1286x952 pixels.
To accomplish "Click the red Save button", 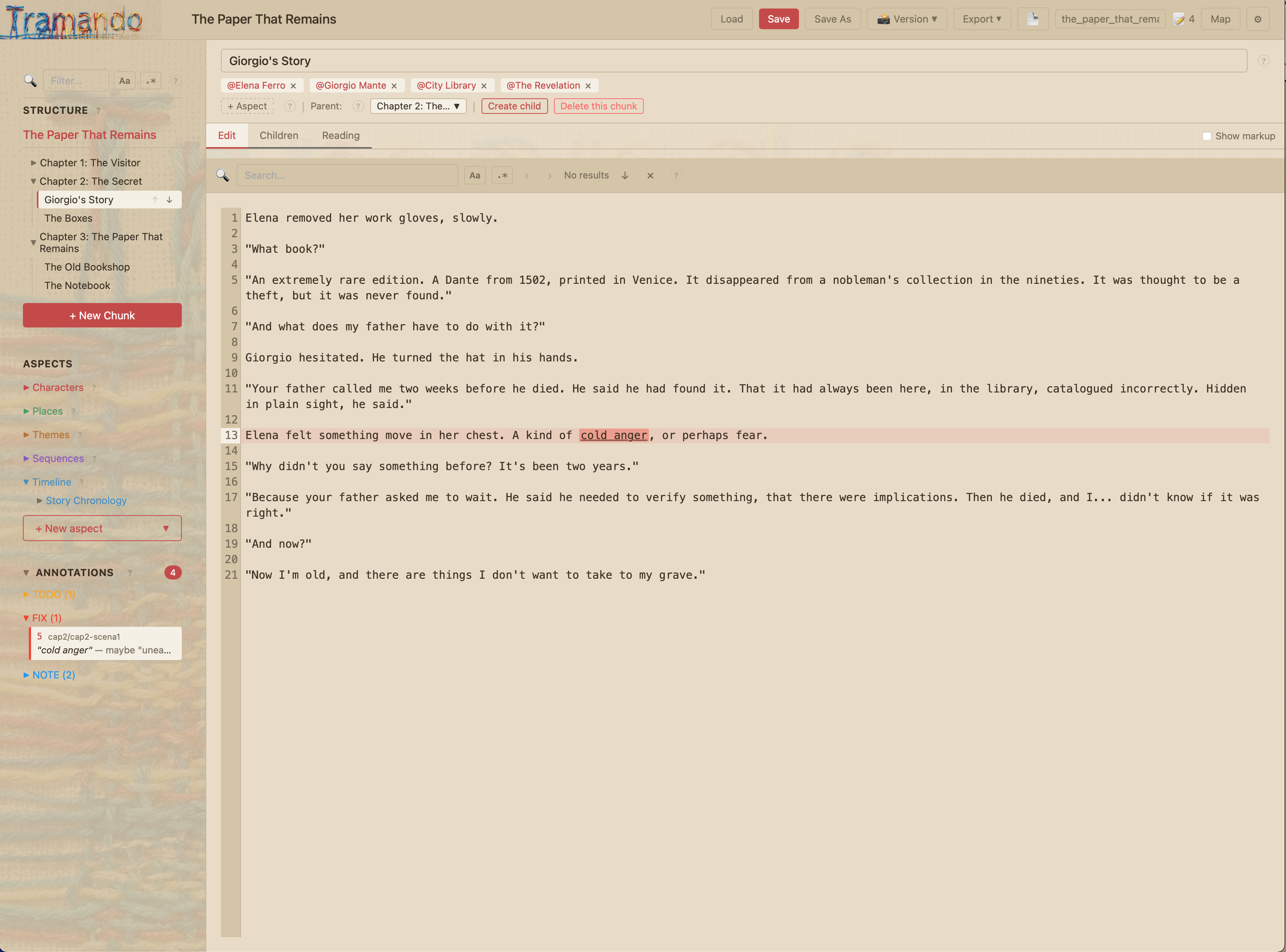I will 778,19.
